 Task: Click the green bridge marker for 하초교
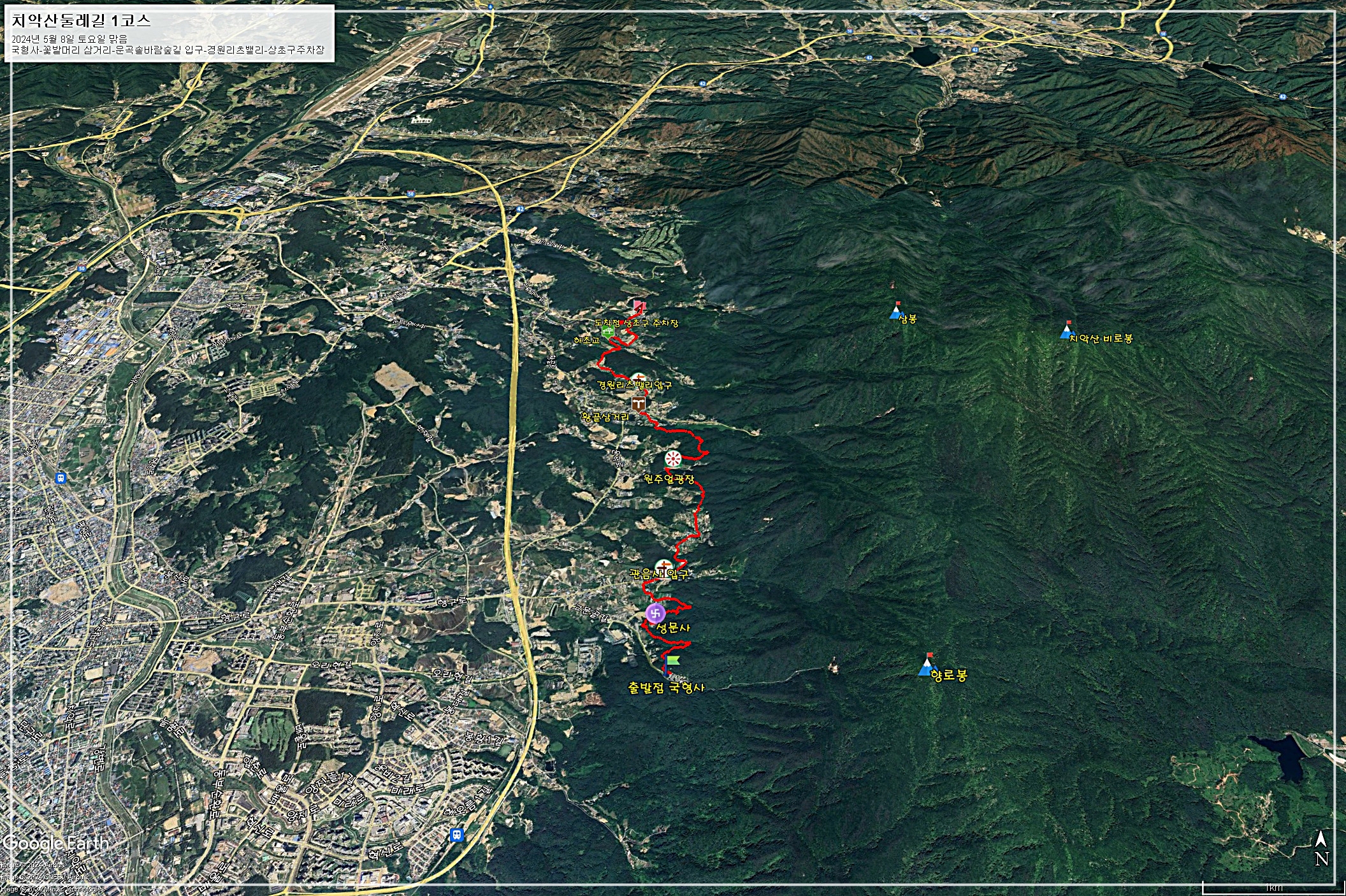(608, 331)
